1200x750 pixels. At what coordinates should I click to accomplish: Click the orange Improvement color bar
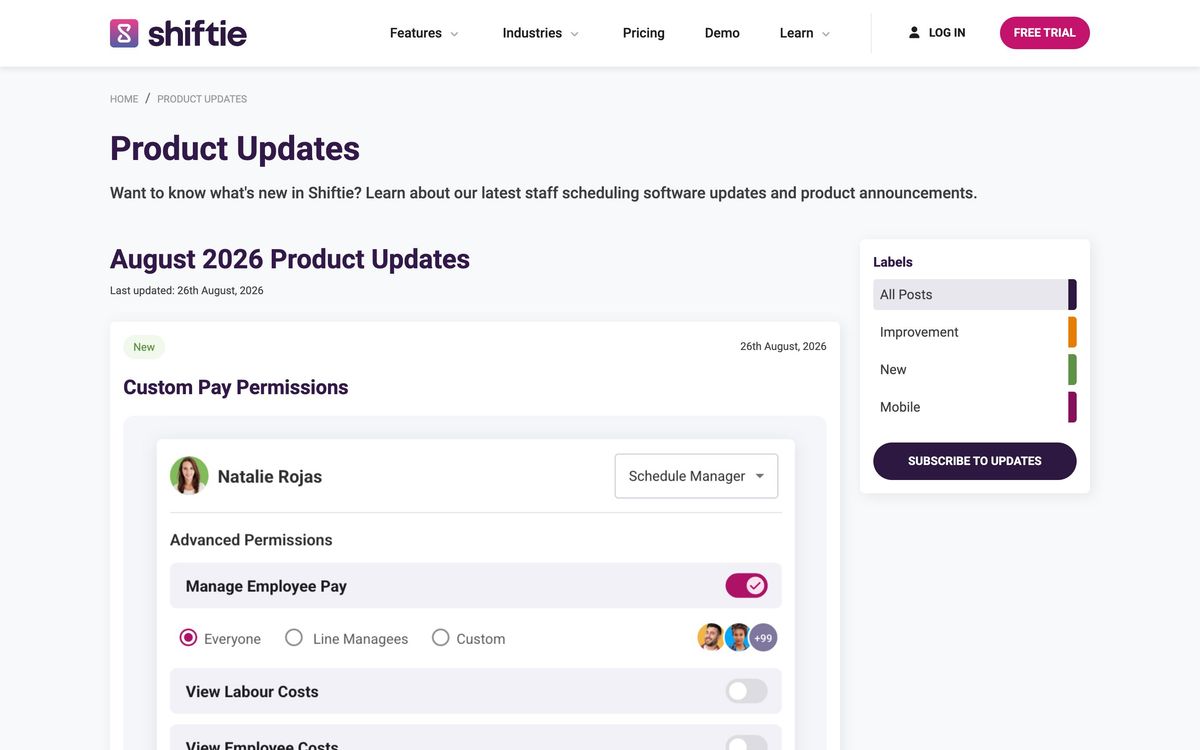click(x=1072, y=332)
